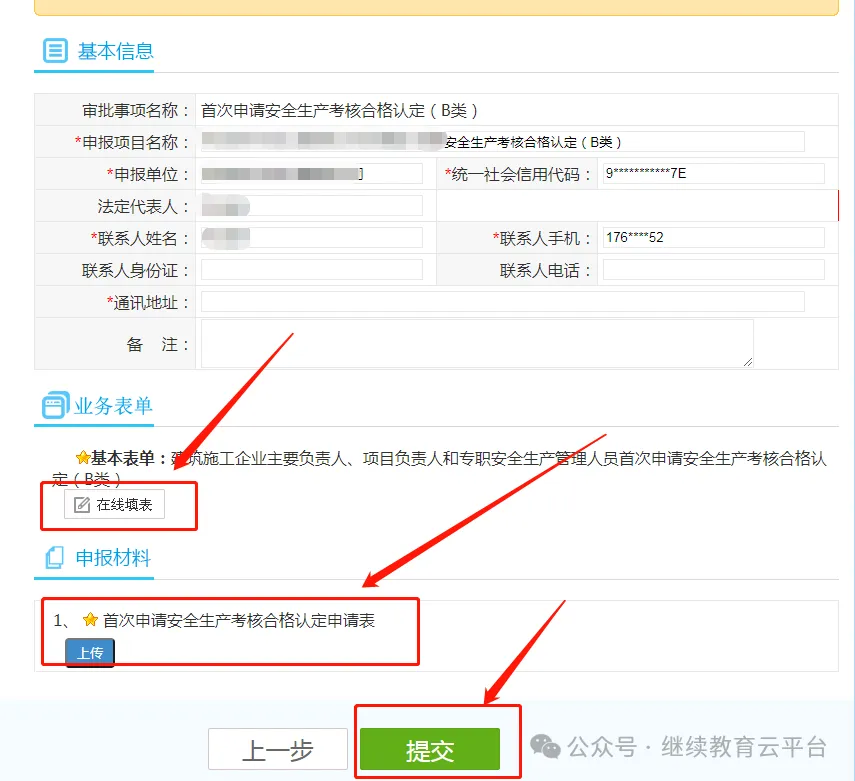Click into the 申报单位 input field

[312, 174]
